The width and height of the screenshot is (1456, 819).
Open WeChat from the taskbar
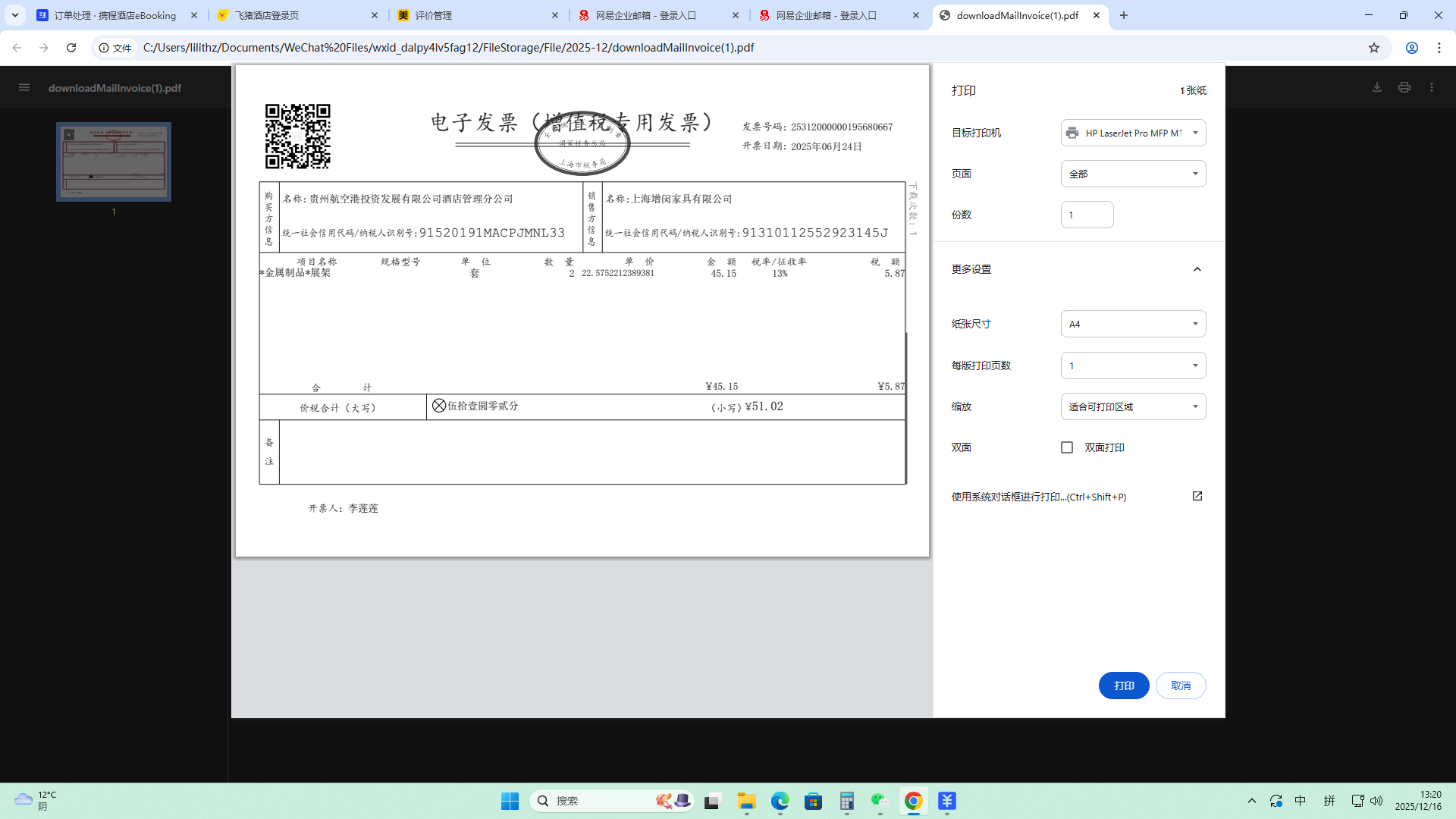(879, 801)
